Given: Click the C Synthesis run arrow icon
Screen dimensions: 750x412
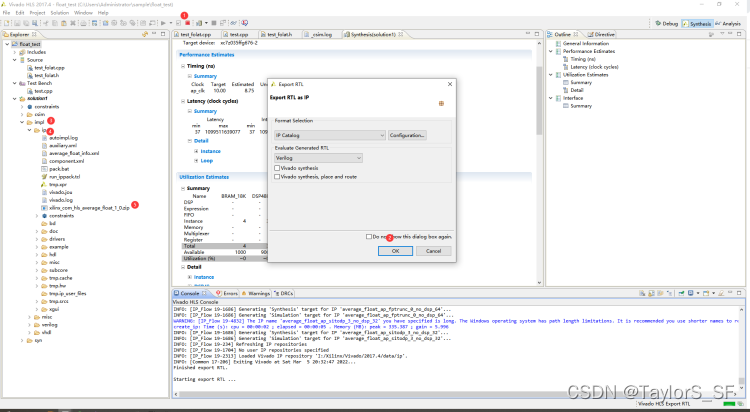Looking at the screenshot, I should [x=163, y=23].
